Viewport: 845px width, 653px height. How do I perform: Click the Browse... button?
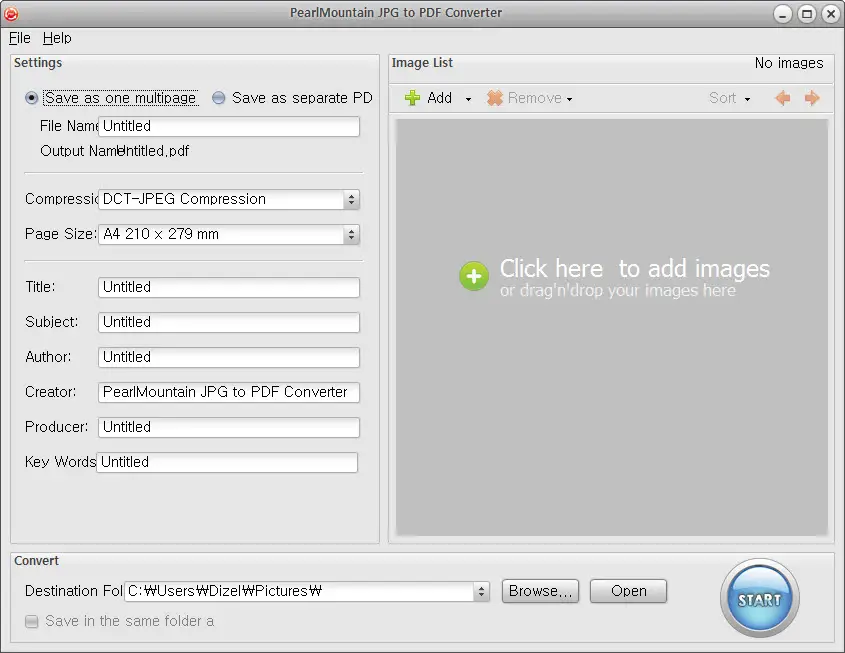[x=540, y=591]
